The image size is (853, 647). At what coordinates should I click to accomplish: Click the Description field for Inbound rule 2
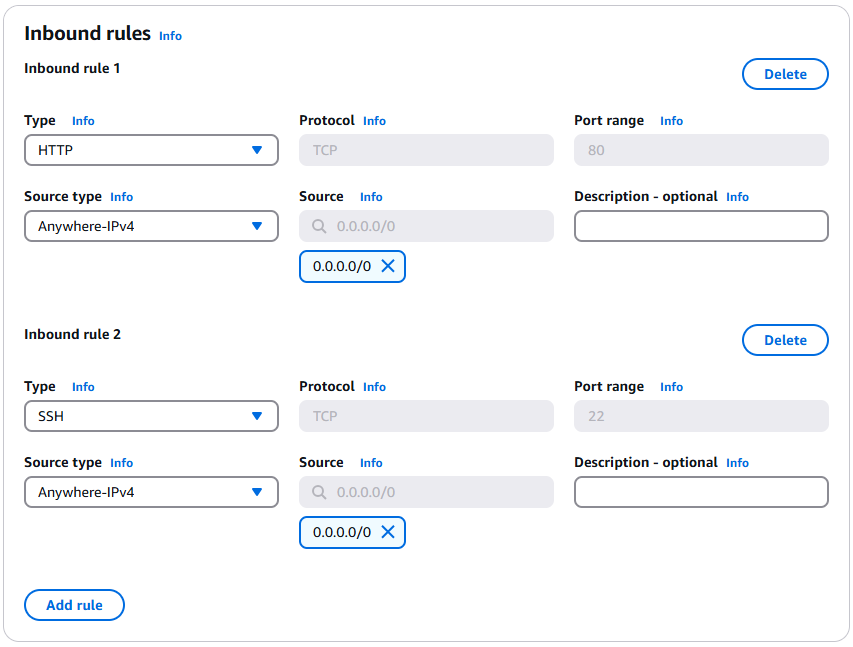[701, 492]
